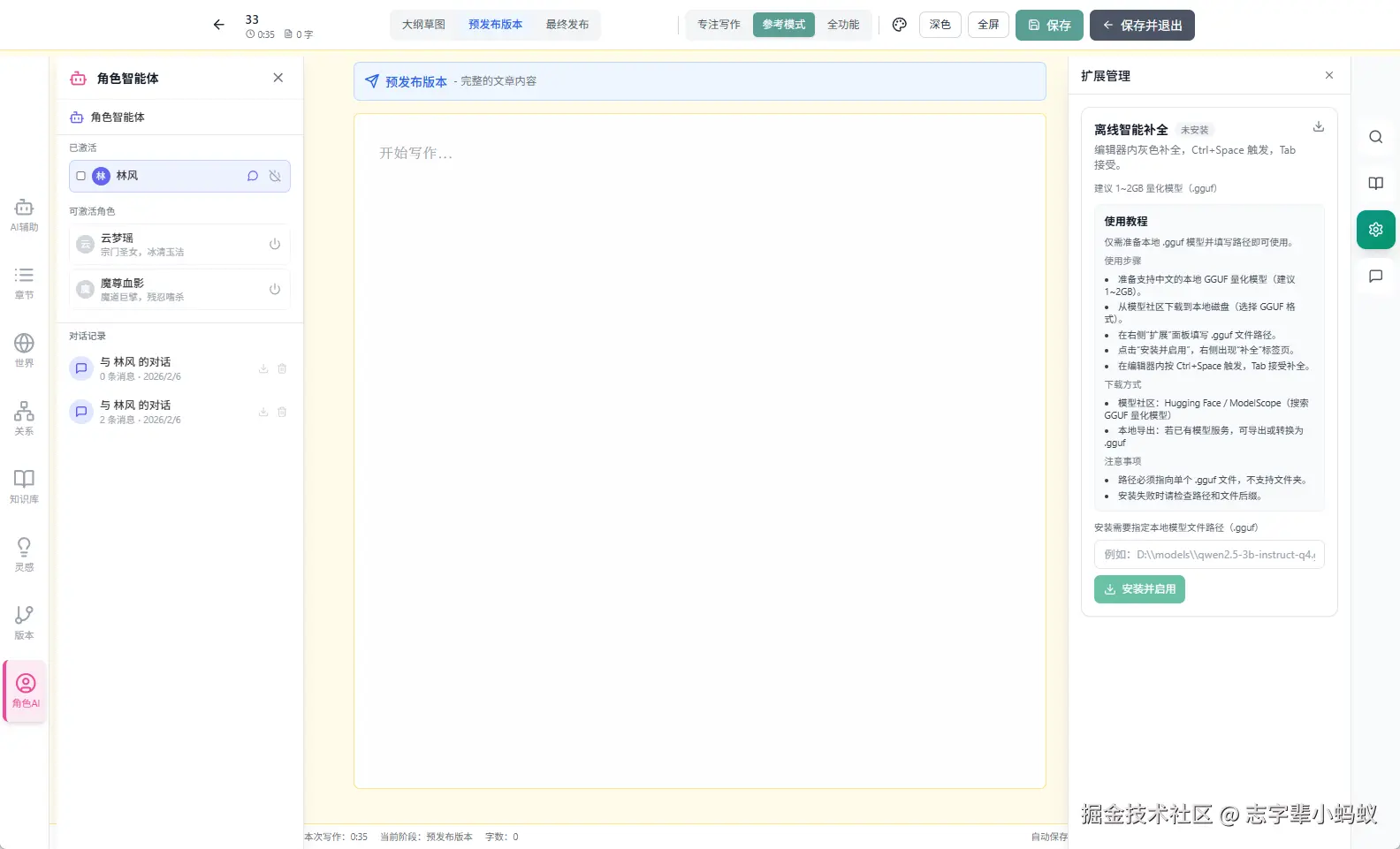The height and width of the screenshot is (849, 1400).
Task: Click the 安装并启用 button
Action: click(x=1139, y=589)
